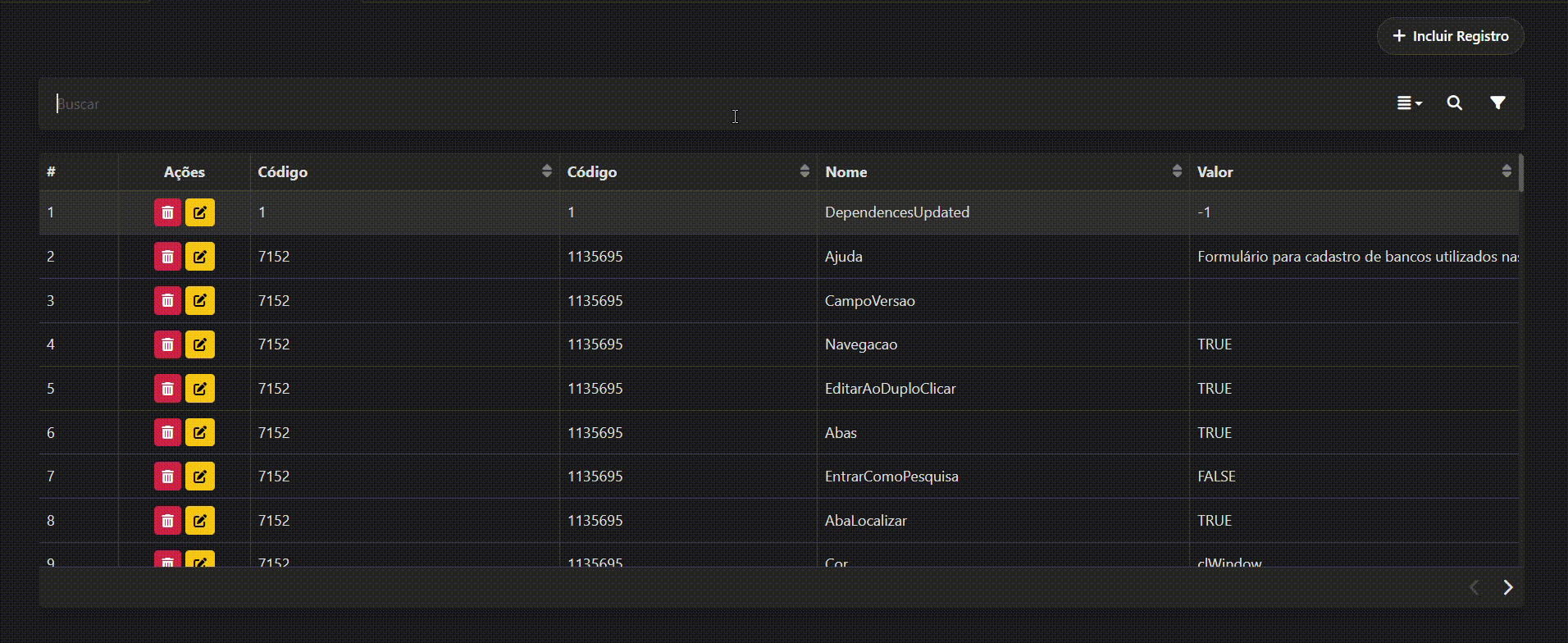The height and width of the screenshot is (643, 1568).
Task: Open the list view options dropdown
Action: [1409, 103]
